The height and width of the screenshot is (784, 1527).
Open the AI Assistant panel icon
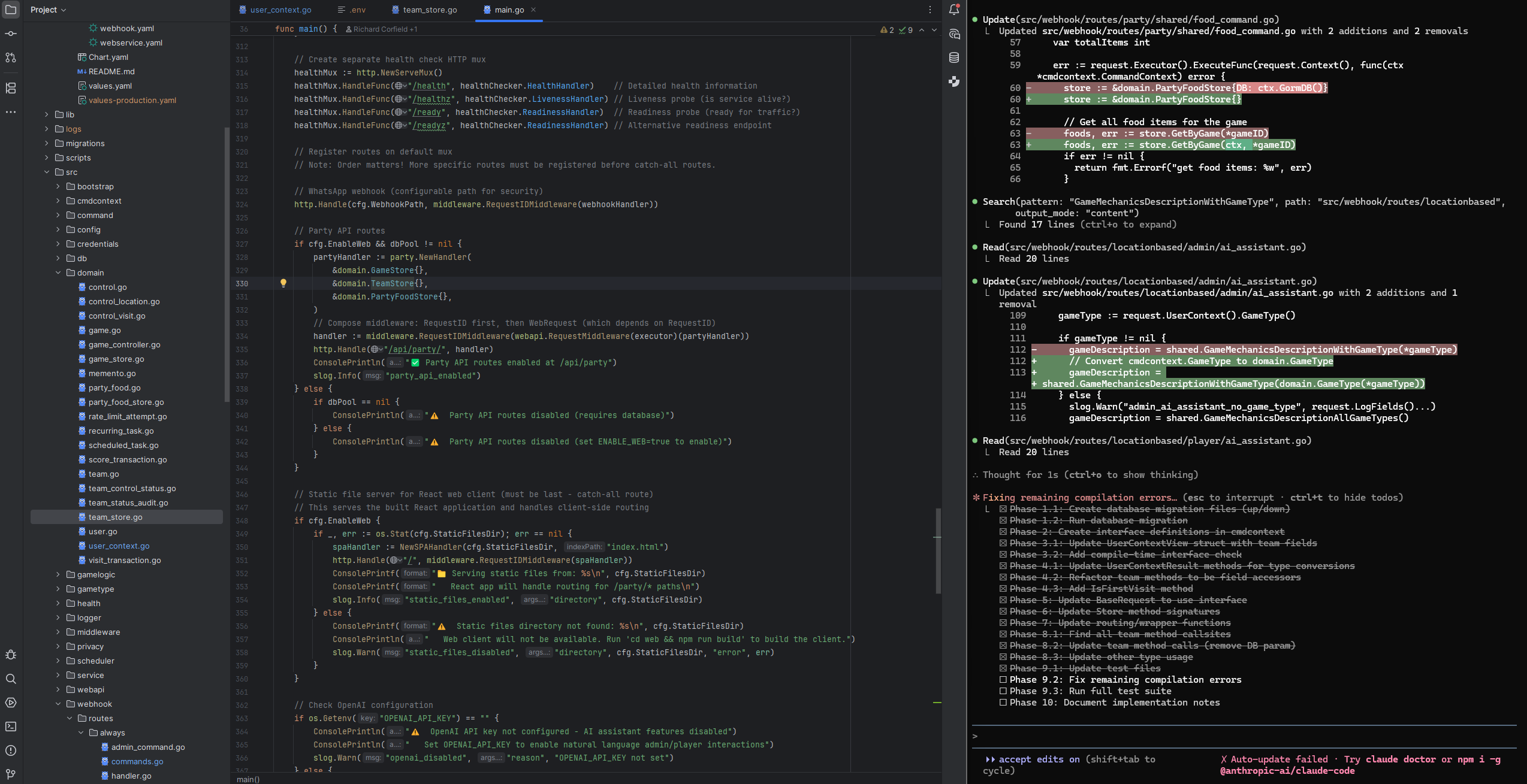coord(953,34)
